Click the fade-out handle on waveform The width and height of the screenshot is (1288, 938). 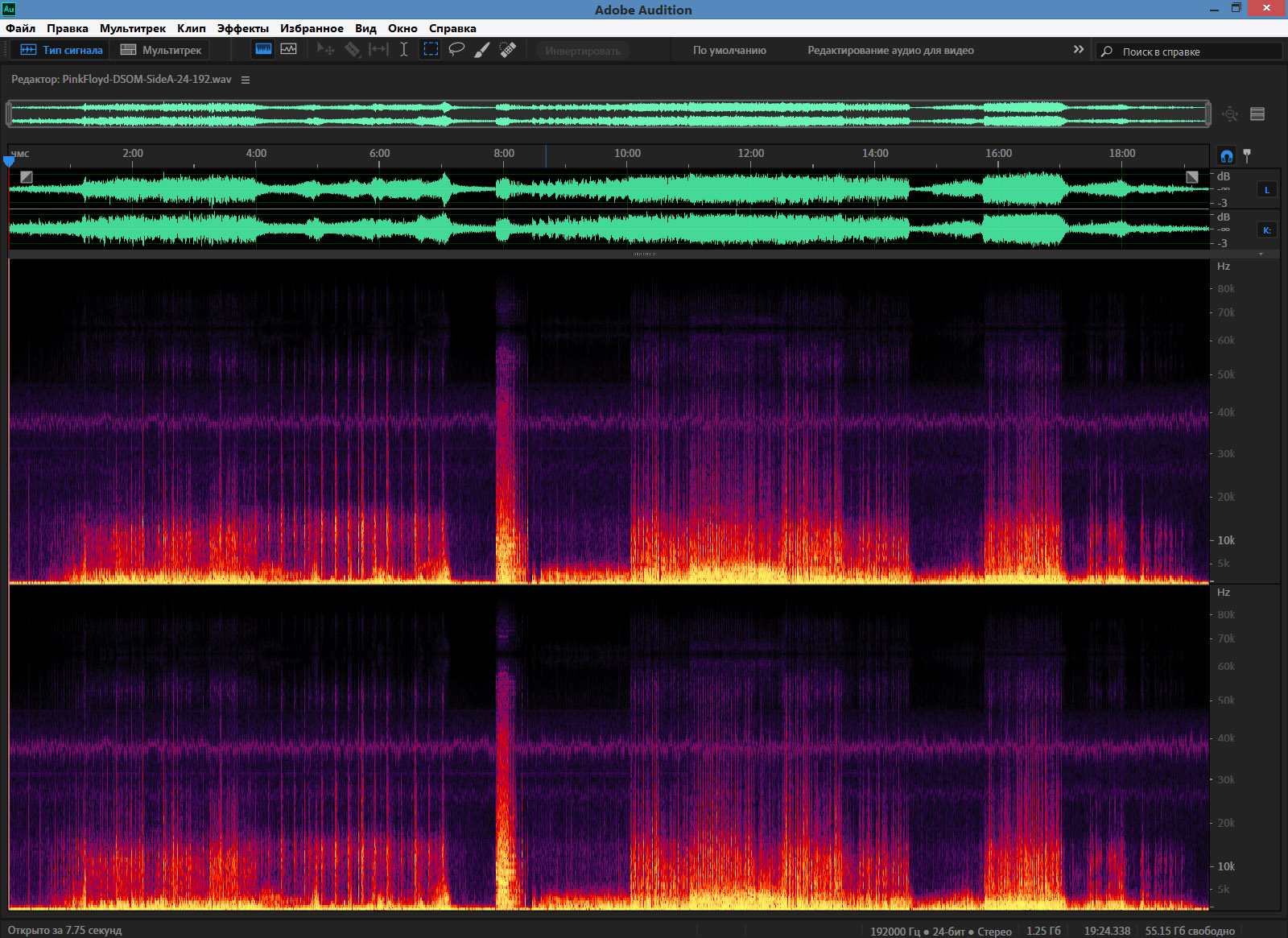tap(1192, 177)
